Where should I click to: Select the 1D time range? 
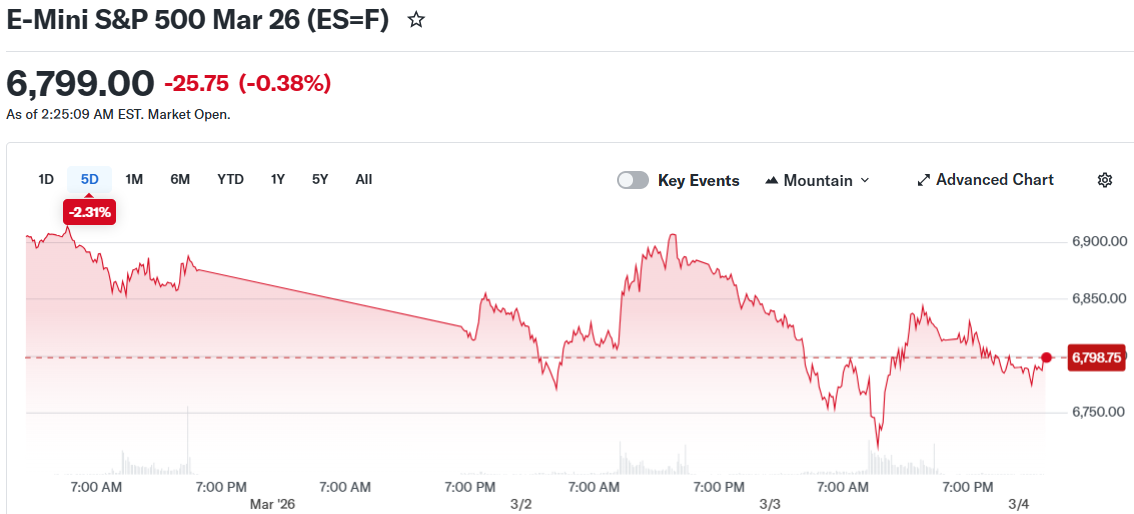point(46,179)
